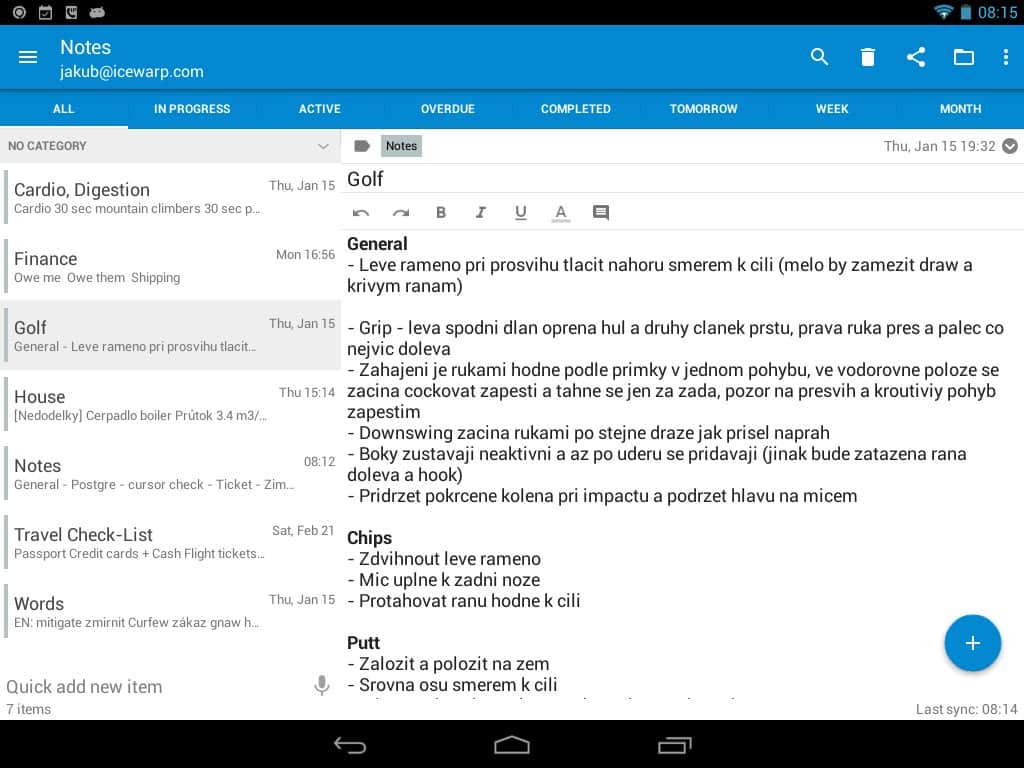Share the Golf note
Viewport: 1024px width, 768px height.
tap(916, 58)
